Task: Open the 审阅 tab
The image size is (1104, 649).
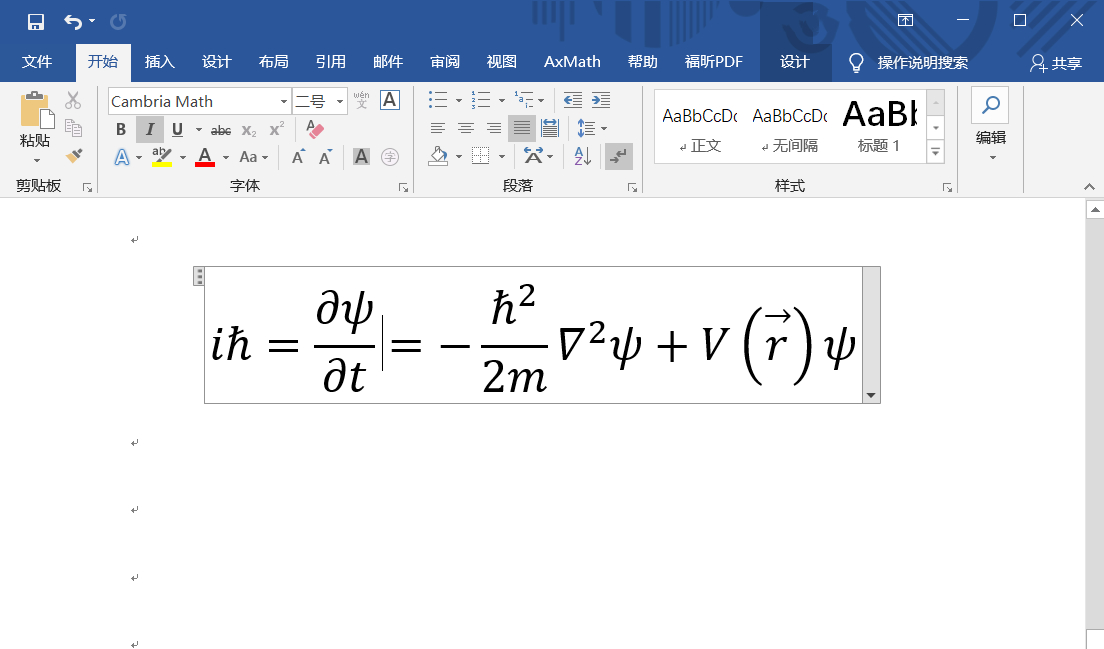Action: pos(445,62)
